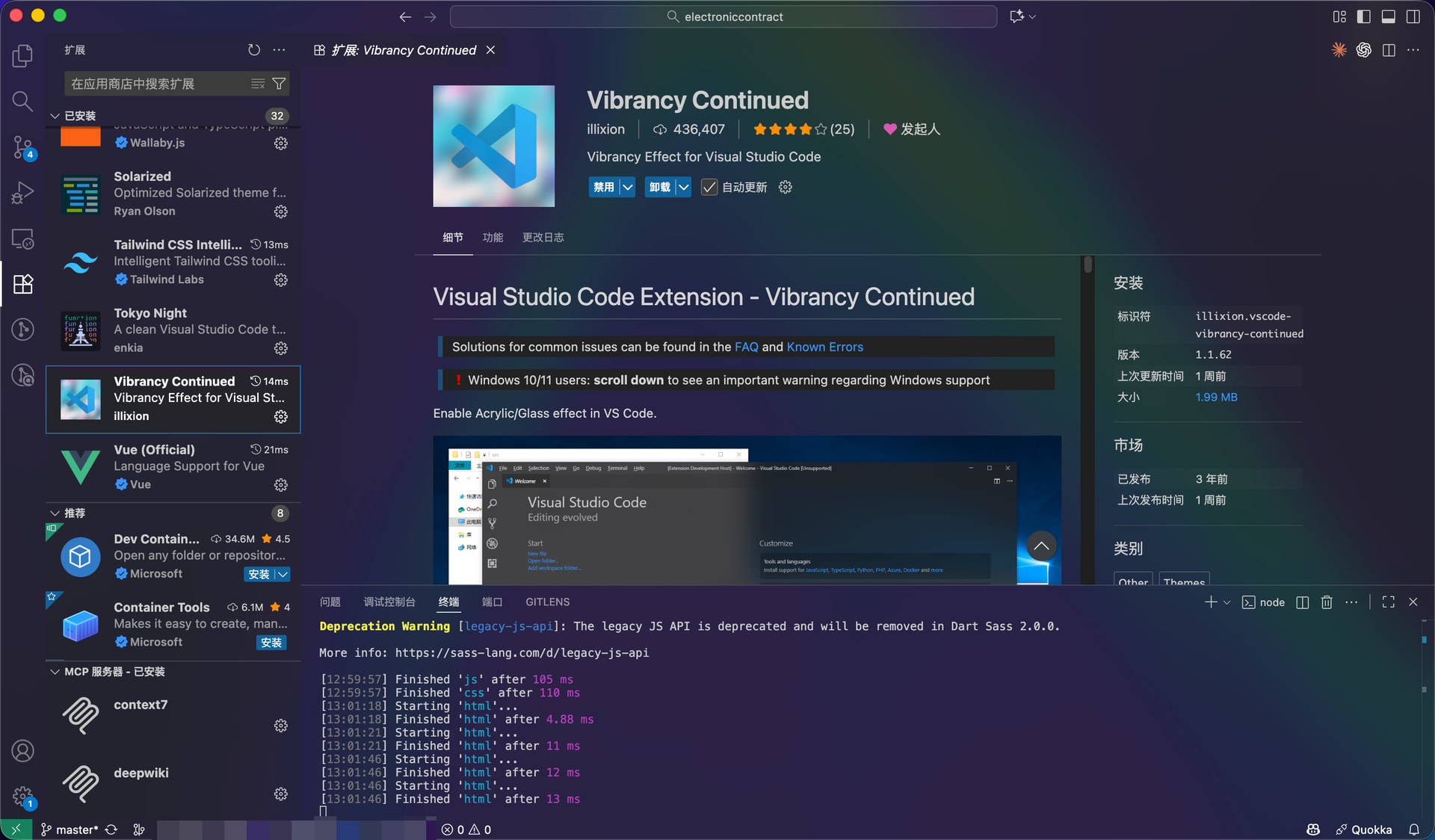1435x840 pixels.
Task: Filter extensions with the funnel icon
Action: point(279,84)
